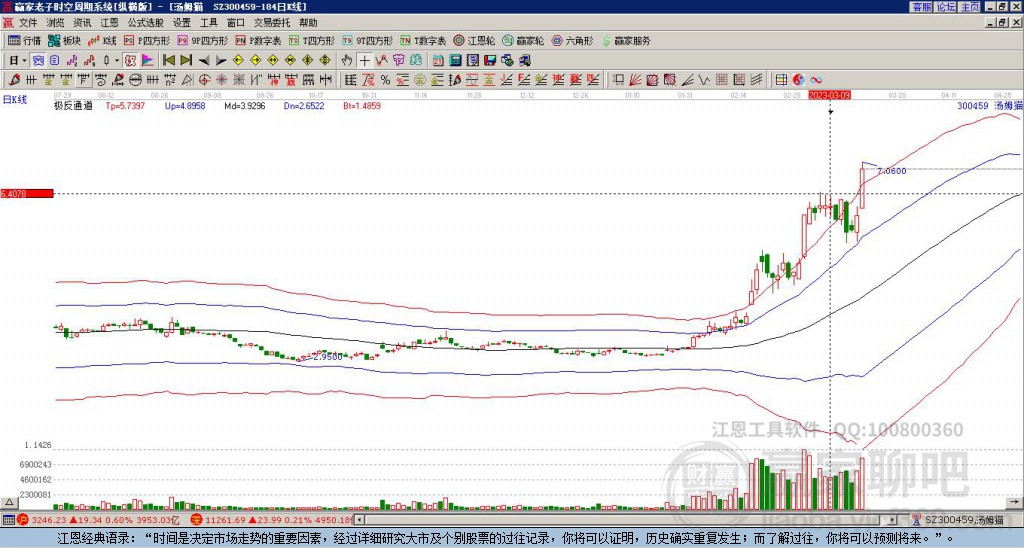
Task: Open the 行情 market quotes view
Action: pyautogui.click(x=24, y=41)
